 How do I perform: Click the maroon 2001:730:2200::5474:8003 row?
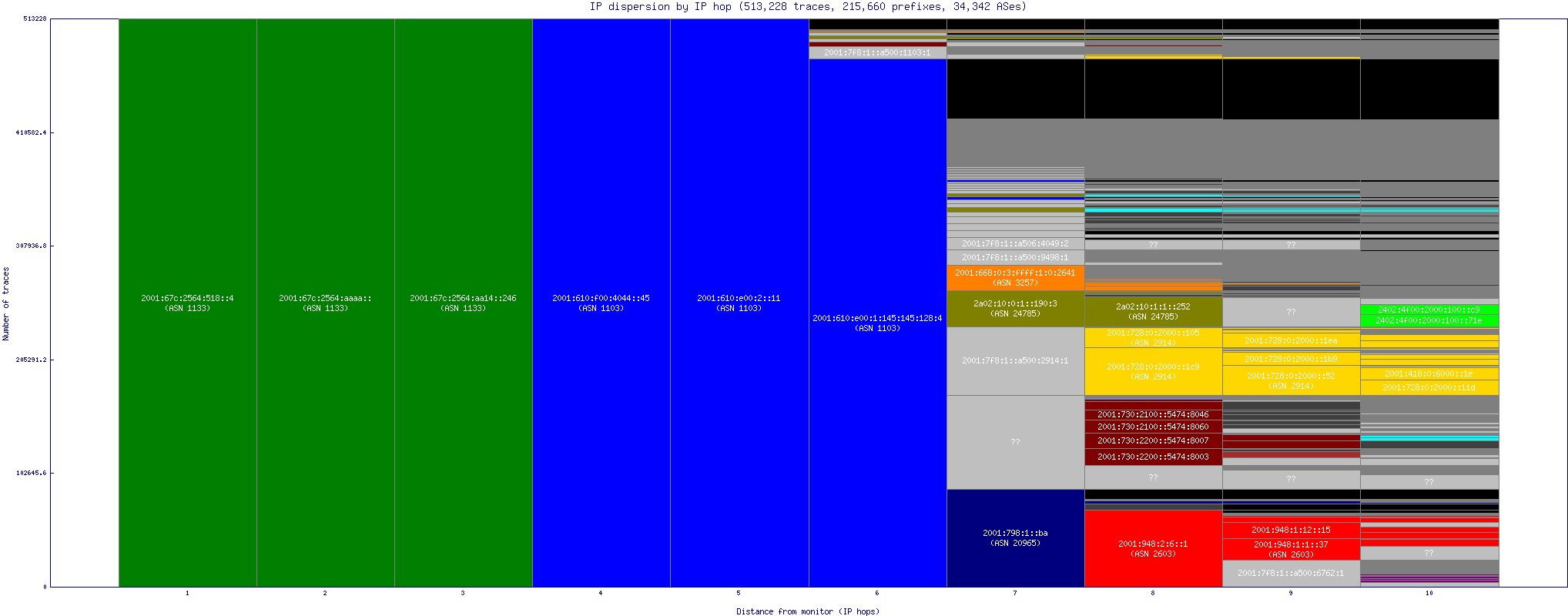coord(1153,457)
